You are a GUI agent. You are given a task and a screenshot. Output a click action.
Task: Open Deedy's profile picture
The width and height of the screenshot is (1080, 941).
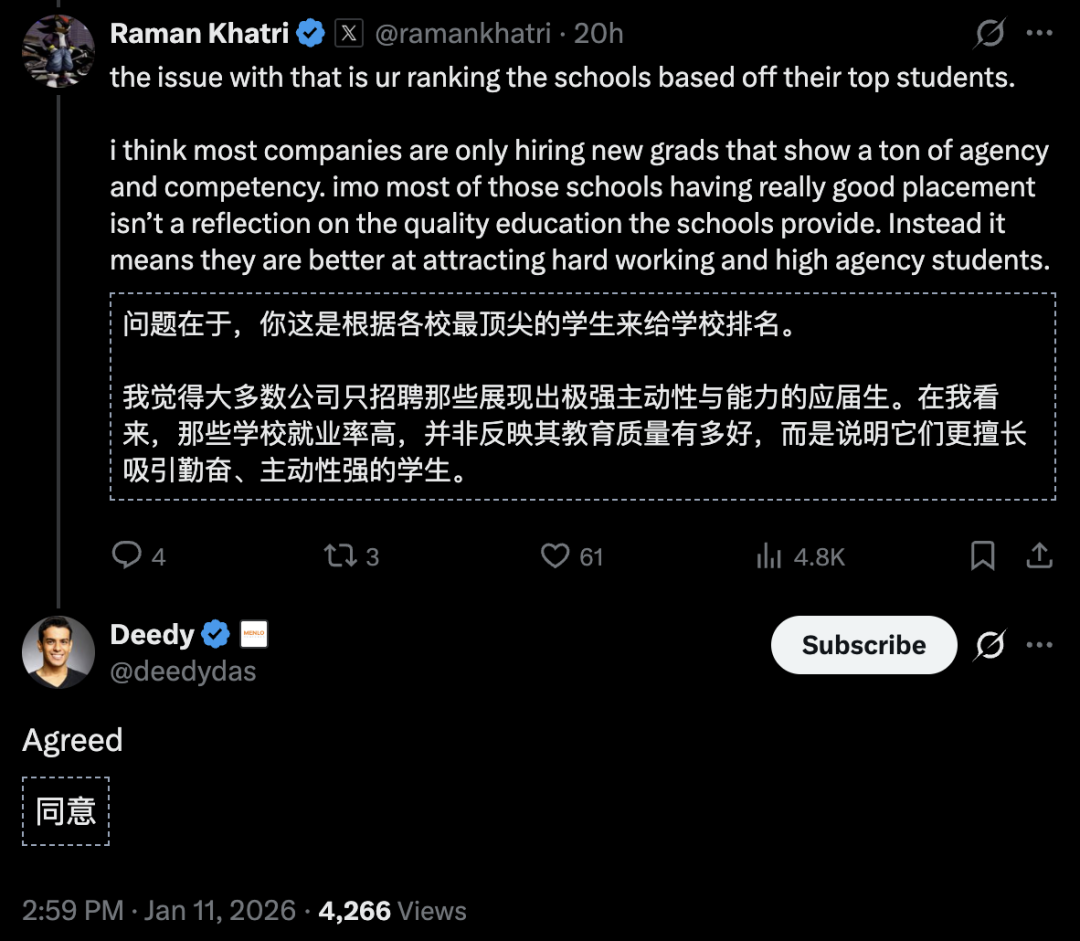point(58,652)
